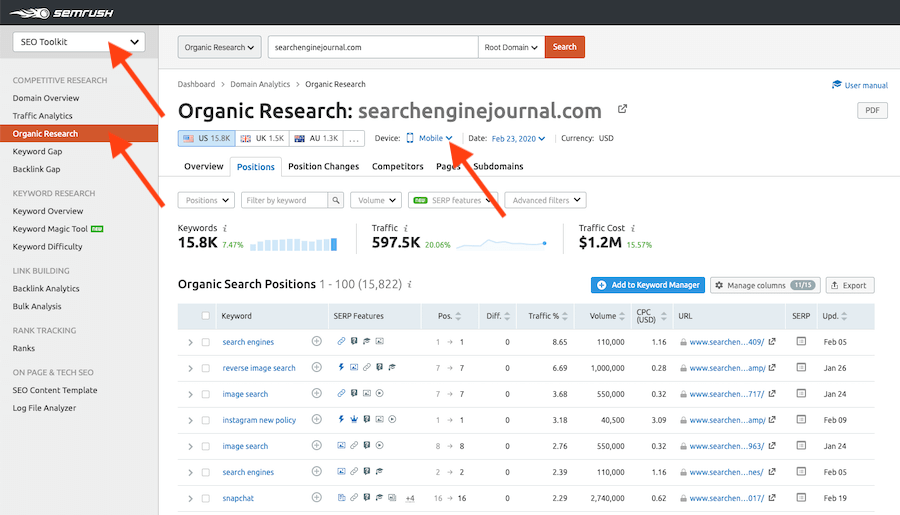
Task: Check the 'snapchat' row checkbox
Action: pyautogui.click(x=205, y=498)
